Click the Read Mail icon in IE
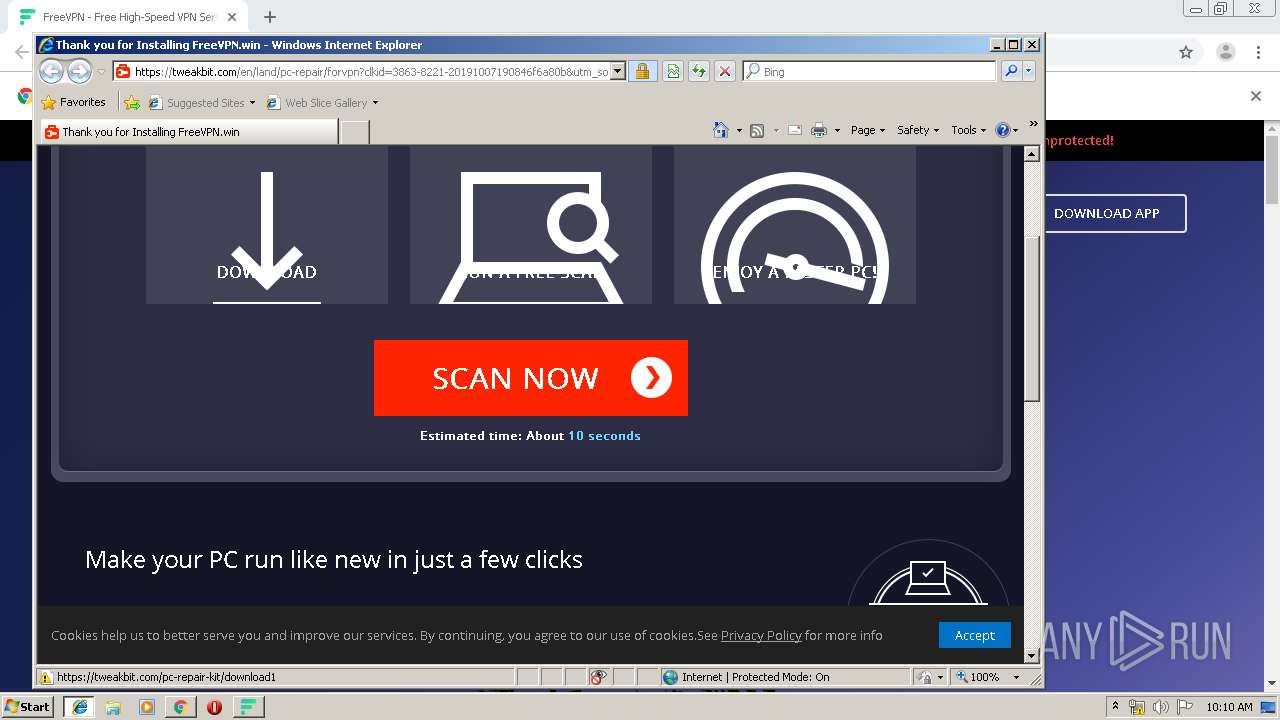The image size is (1280, 720). click(x=795, y=130)
